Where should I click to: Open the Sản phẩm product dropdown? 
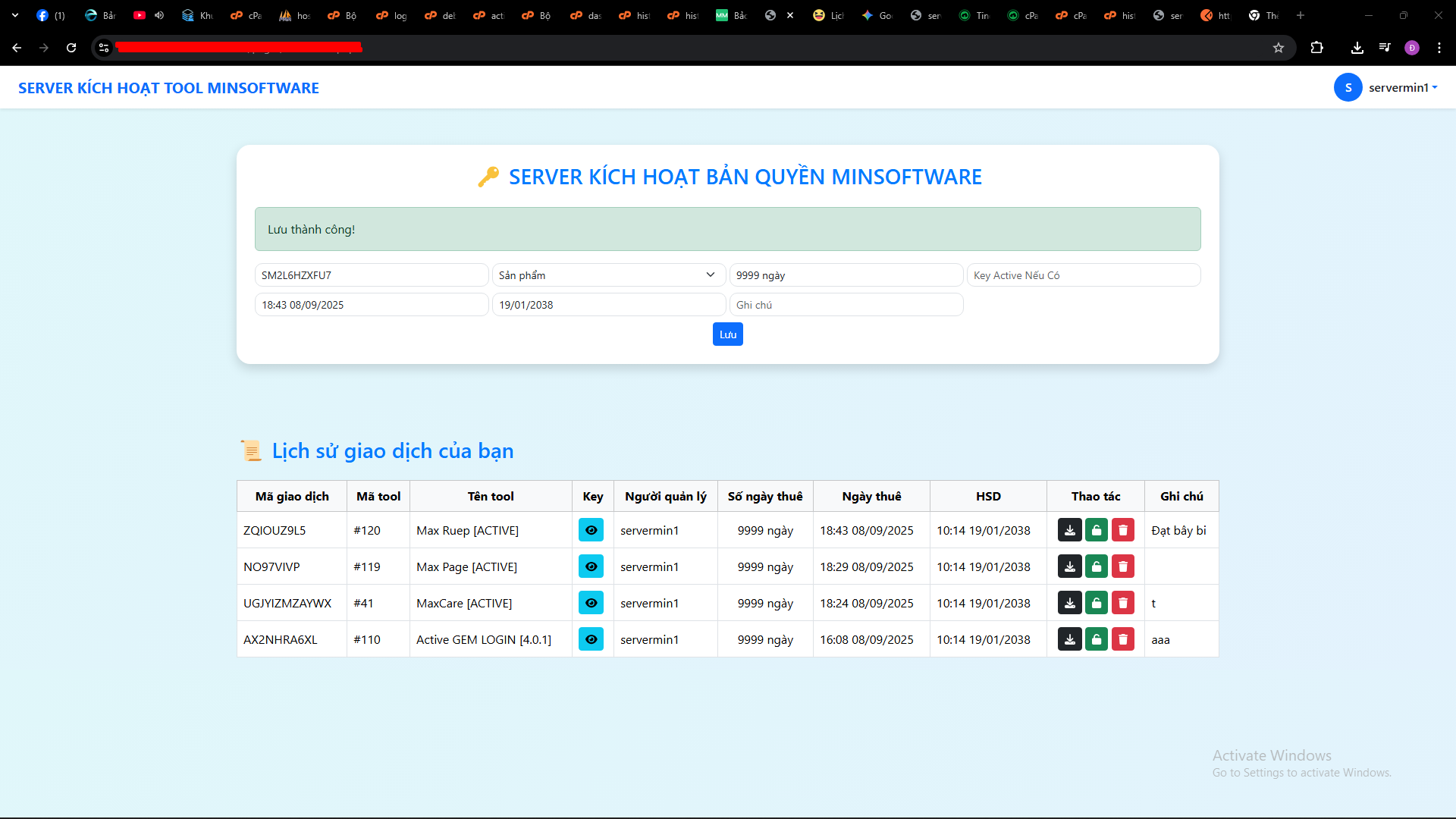[609, 275]
